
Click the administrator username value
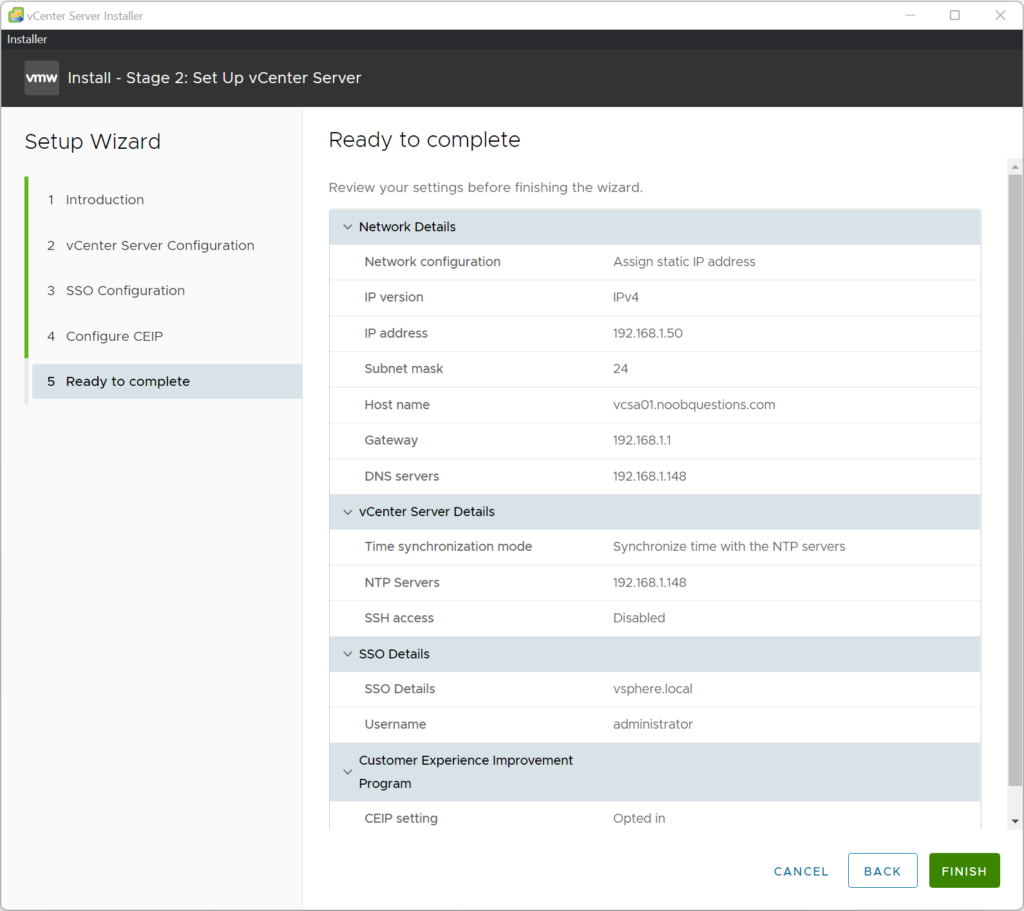point(652,724)
